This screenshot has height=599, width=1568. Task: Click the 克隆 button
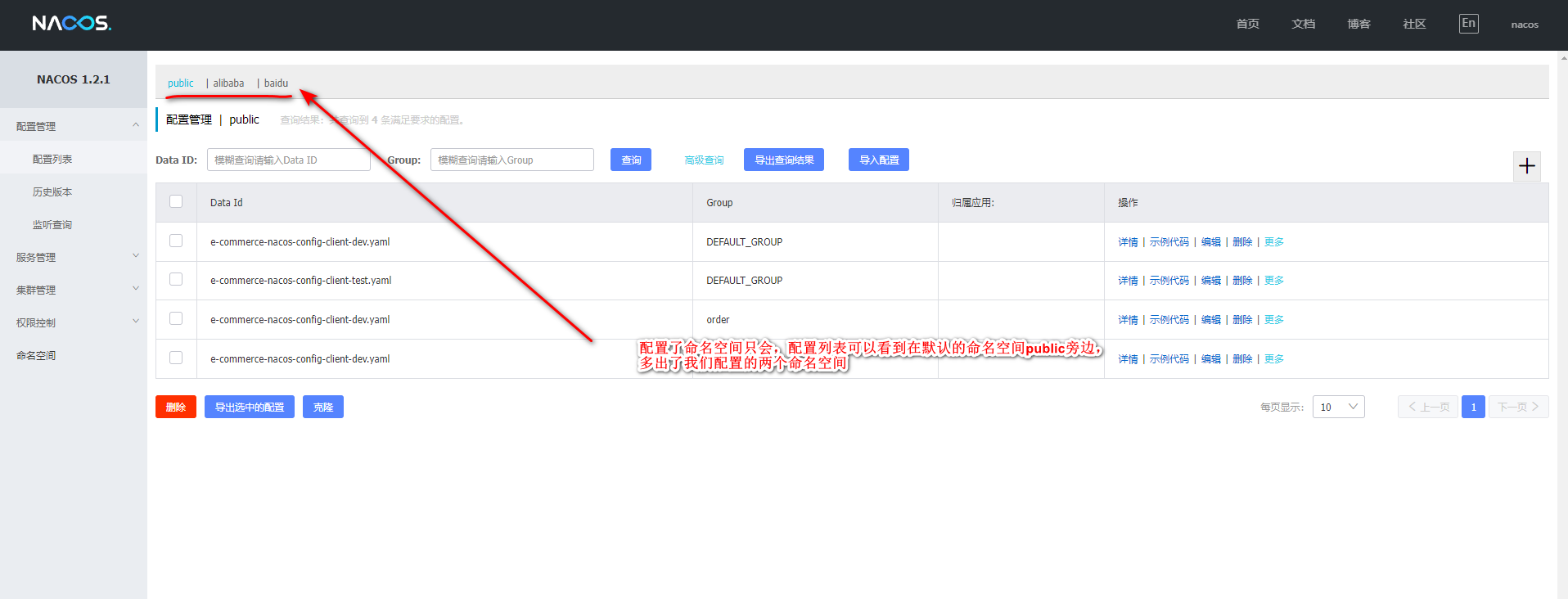323,407
